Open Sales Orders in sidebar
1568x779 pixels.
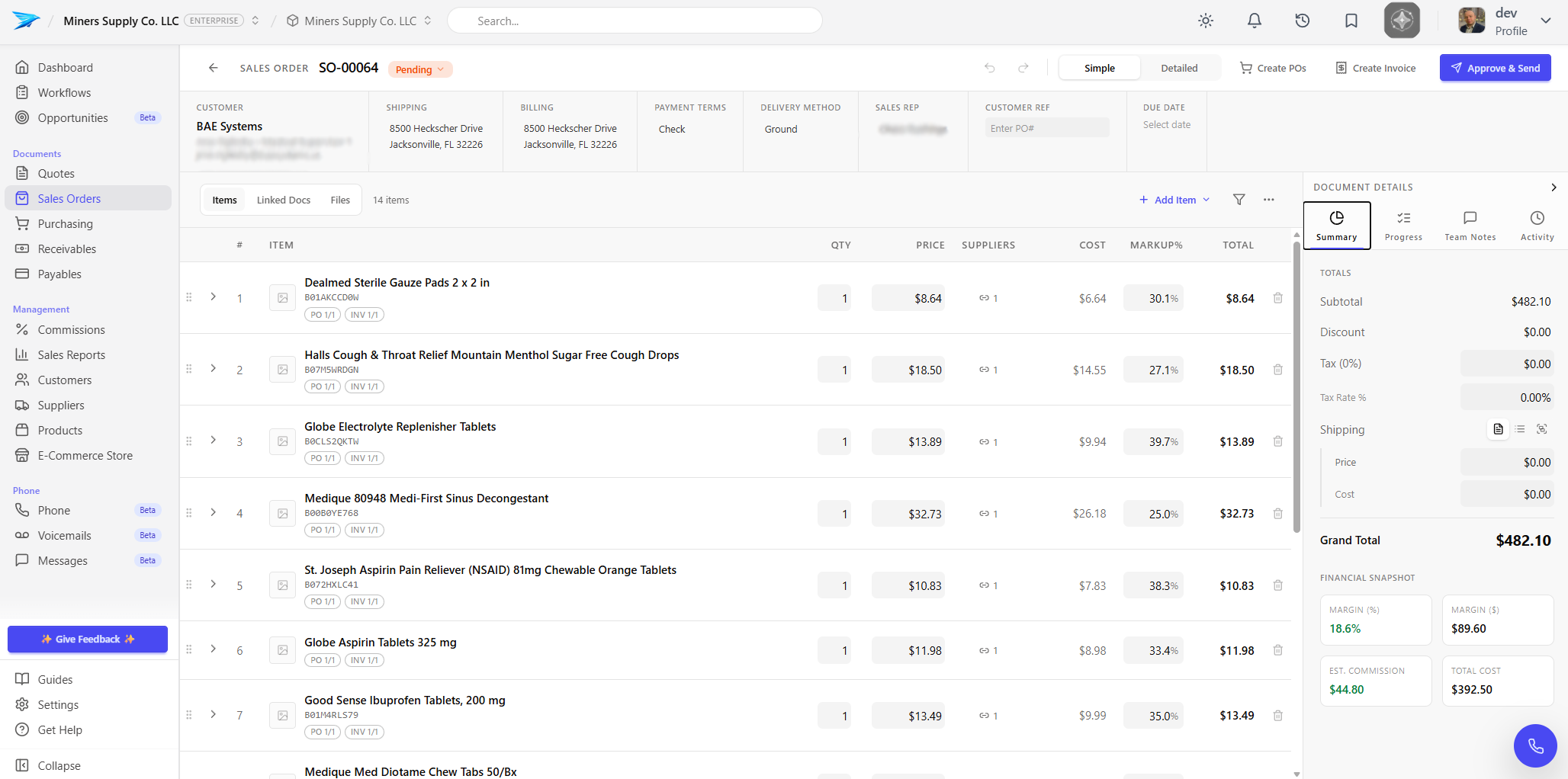[x=88, y=198]
